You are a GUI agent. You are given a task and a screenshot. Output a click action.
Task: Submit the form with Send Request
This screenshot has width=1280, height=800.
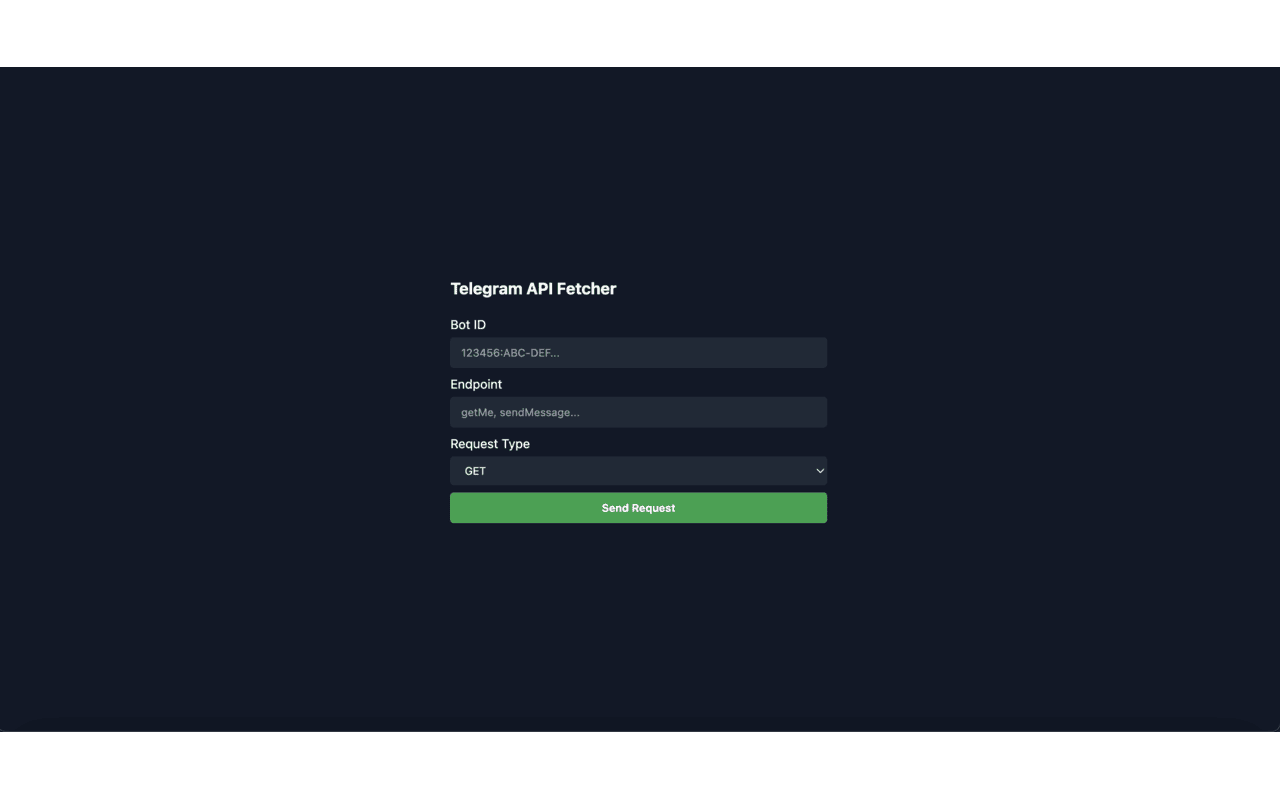pyautogui.click(x=638, y=508)
